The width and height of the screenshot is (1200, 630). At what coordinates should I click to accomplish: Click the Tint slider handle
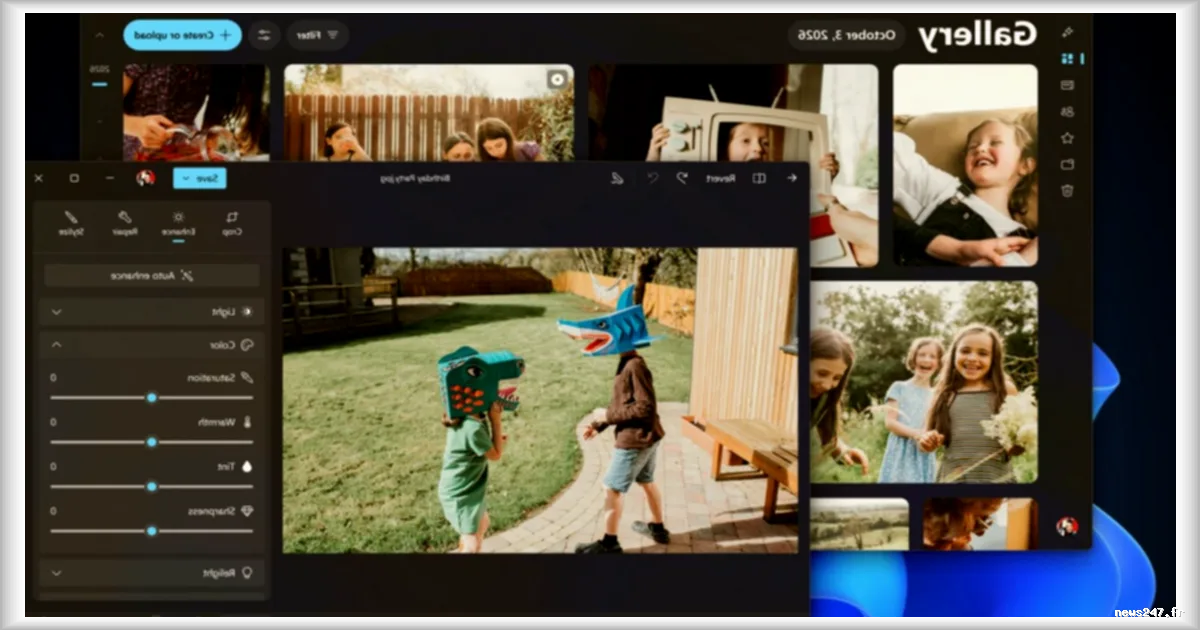[152, 486]
